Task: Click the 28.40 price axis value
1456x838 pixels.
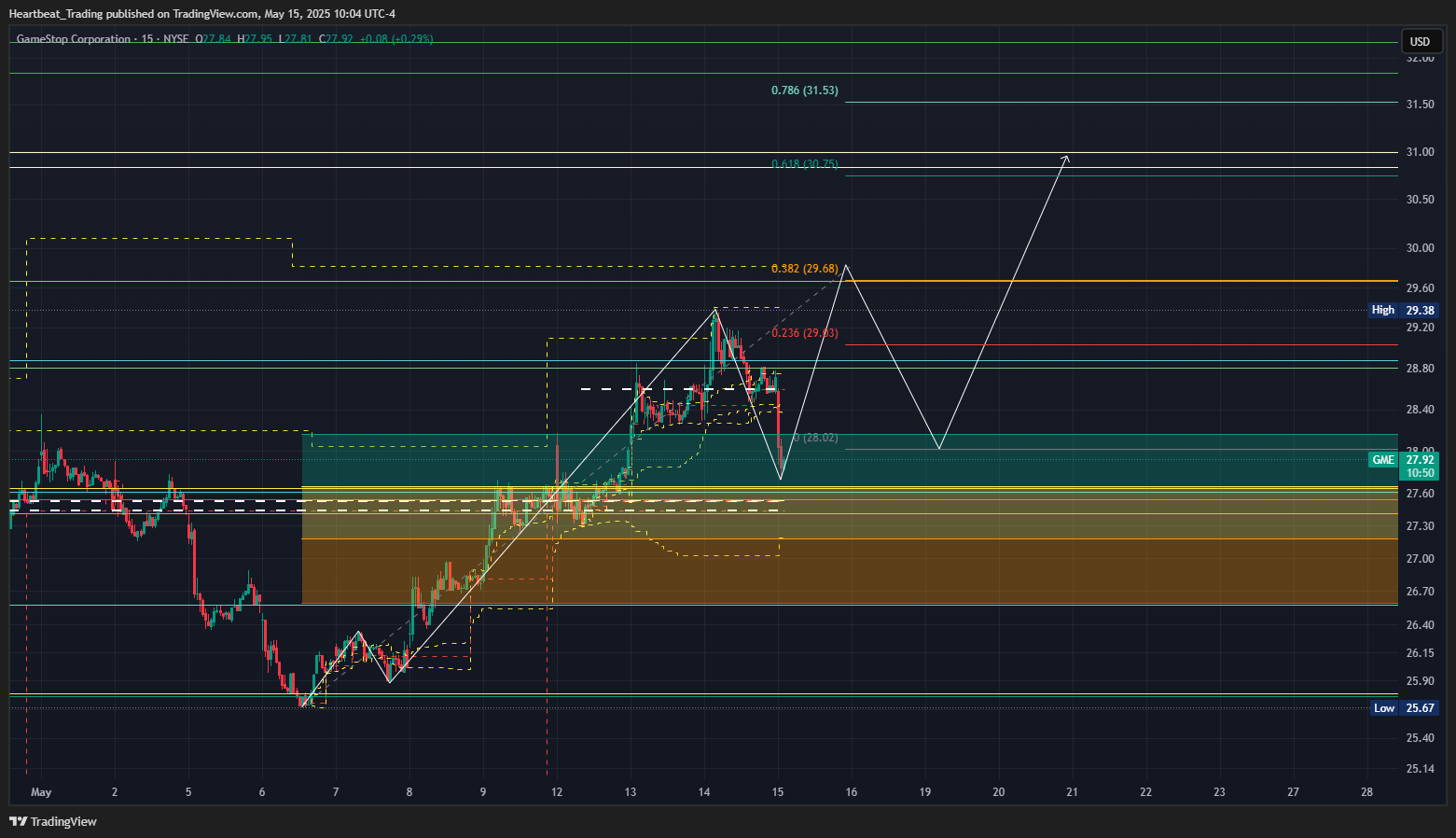Action: coord(1420,410)
